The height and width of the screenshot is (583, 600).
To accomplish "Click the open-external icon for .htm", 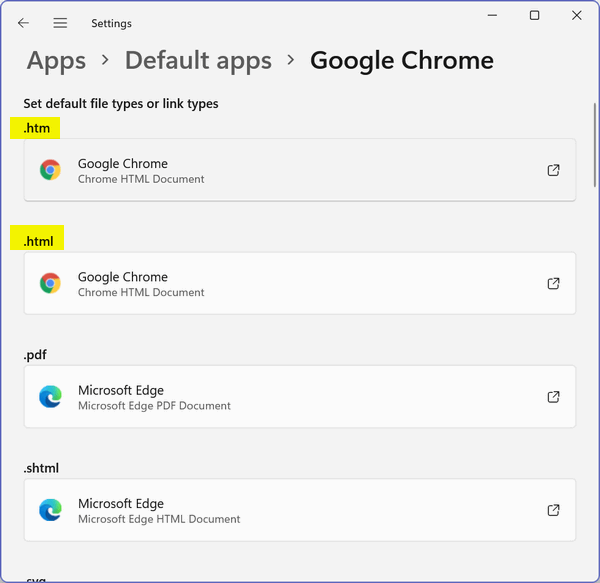I will 553,170.
